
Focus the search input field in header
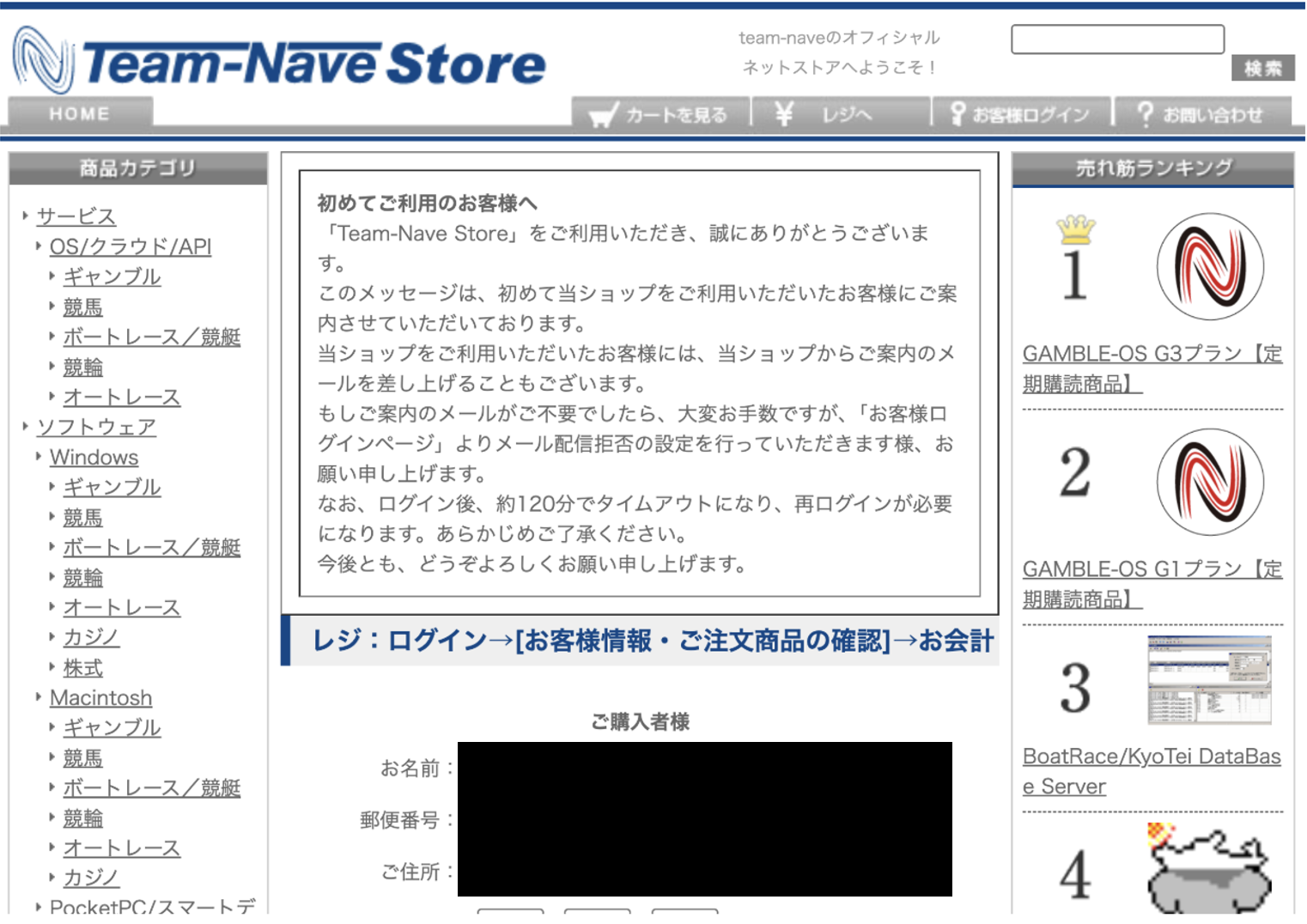pos(1117,40)
